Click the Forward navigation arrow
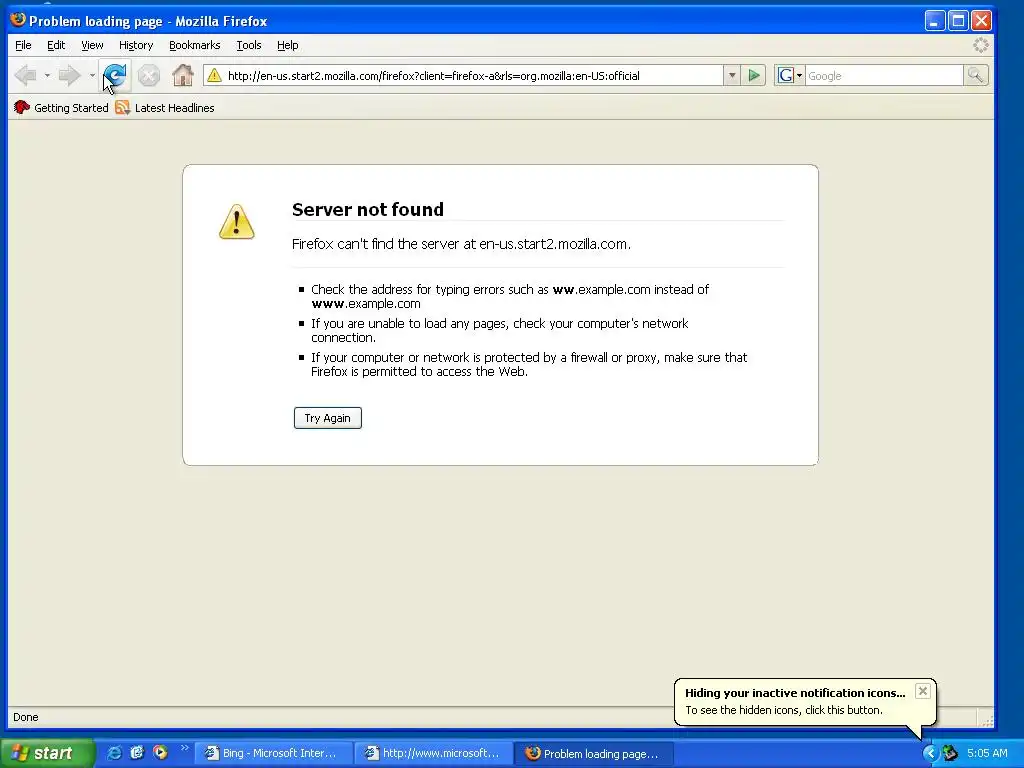The height and width of the screenshot is (768, 1024). pos(69,76)
